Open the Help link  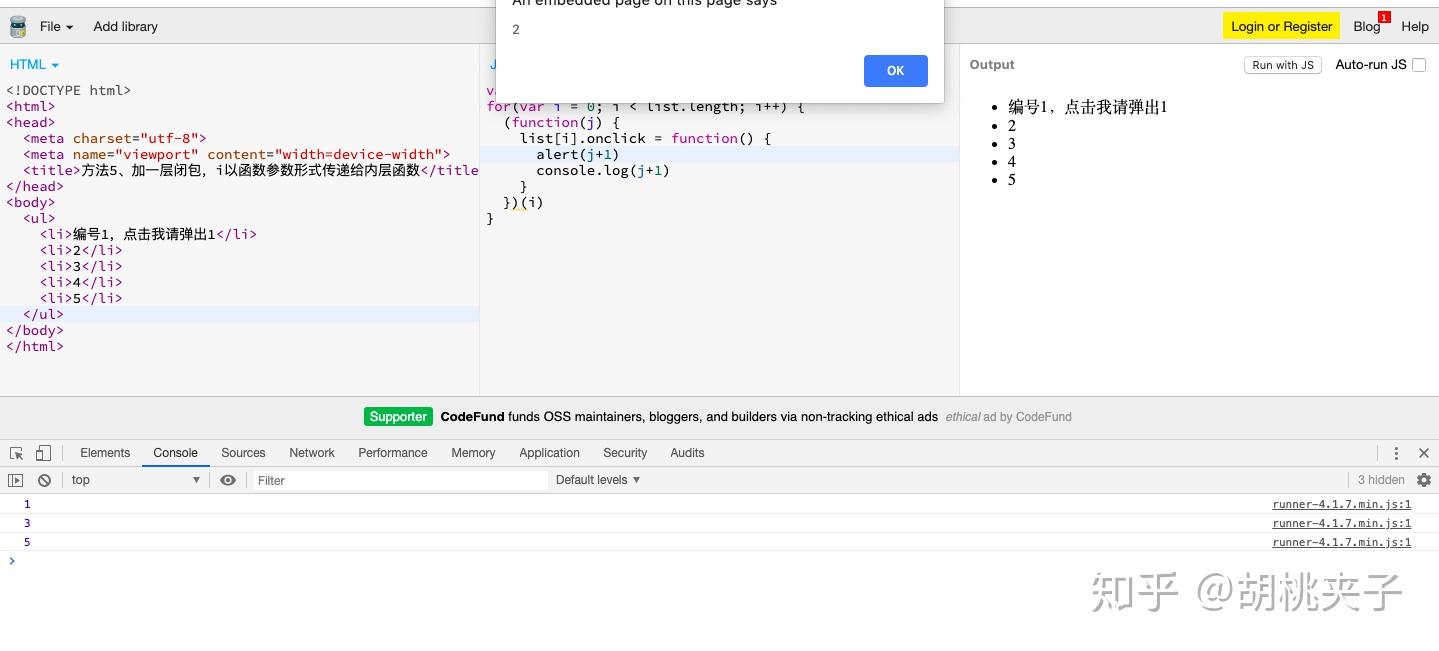[x=1415, y=26]
